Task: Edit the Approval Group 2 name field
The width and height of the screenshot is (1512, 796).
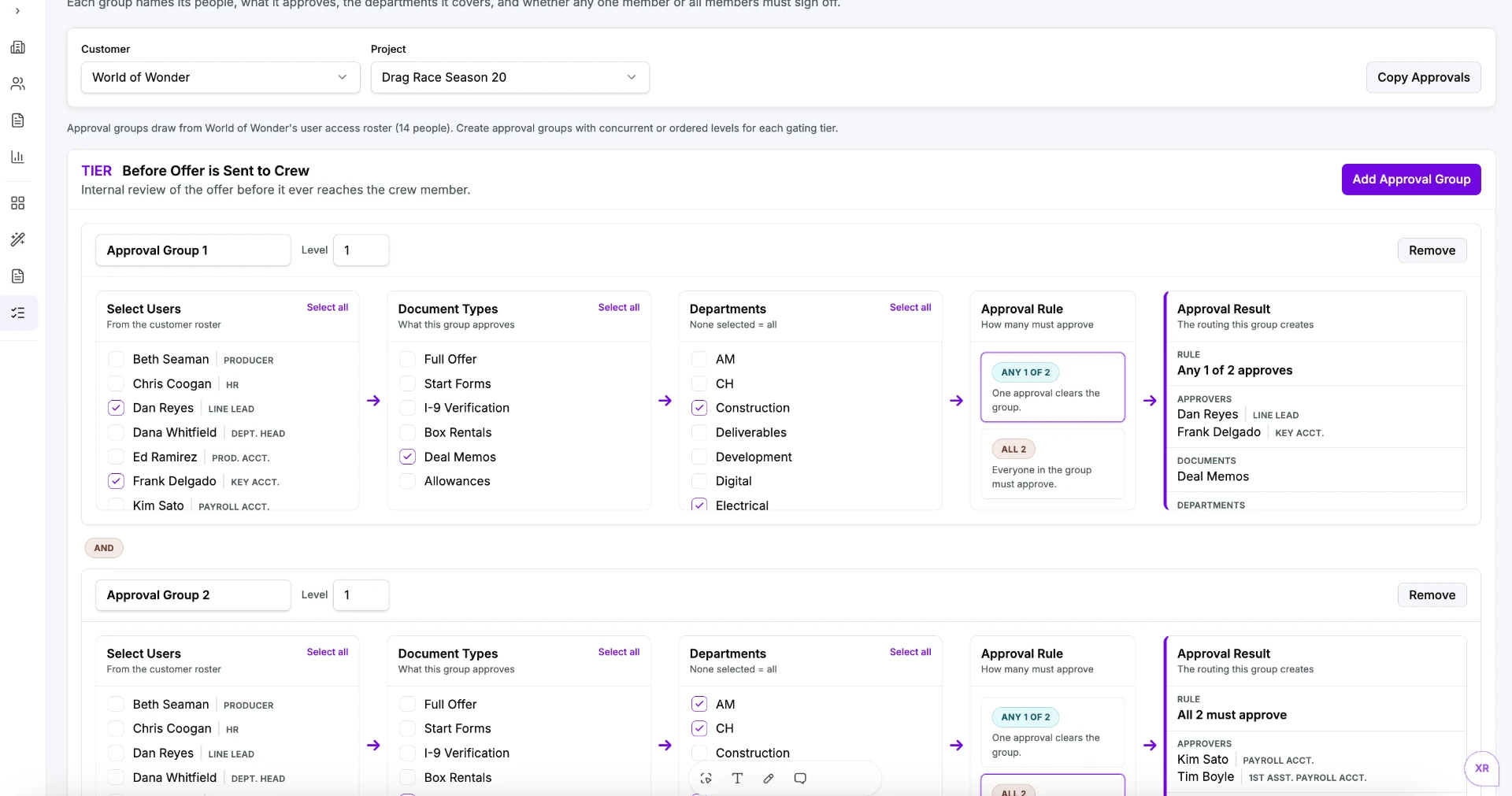Action: point(193,595)
